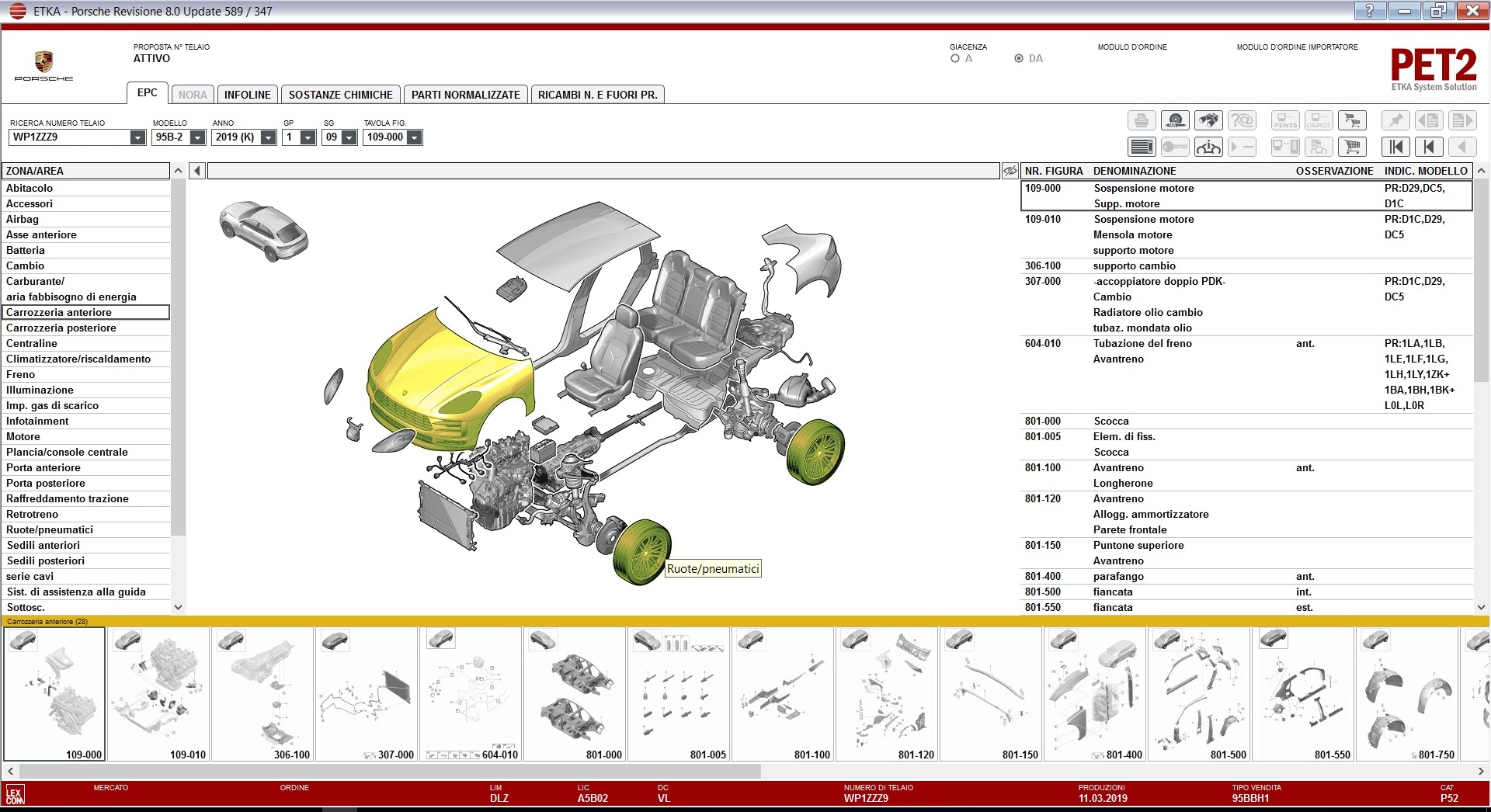Switch to the NORA tab
Viewport: 1491px width, 812px height.
click(x=193, y=95)
